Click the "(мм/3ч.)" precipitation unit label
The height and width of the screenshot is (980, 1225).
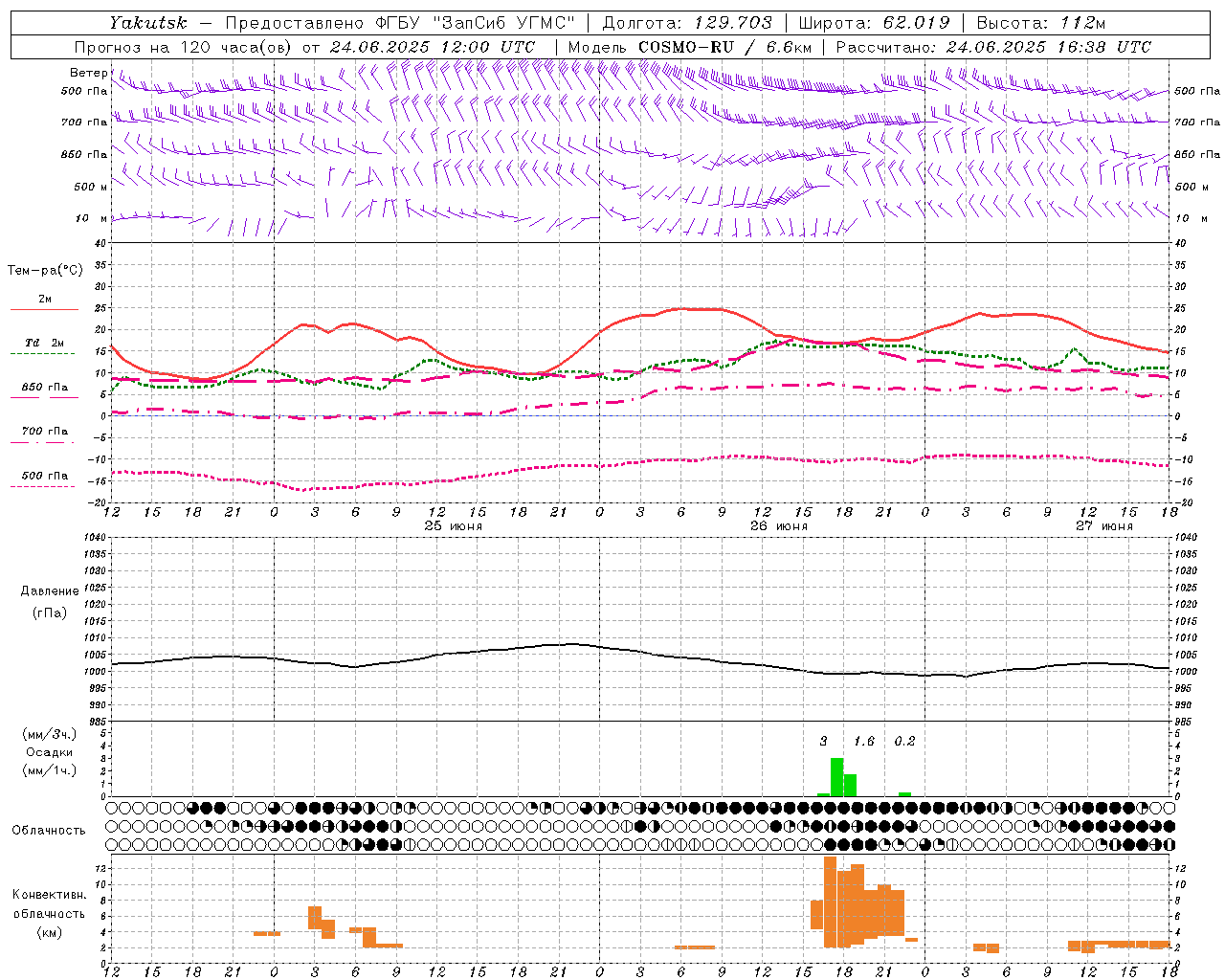point(49,734)
